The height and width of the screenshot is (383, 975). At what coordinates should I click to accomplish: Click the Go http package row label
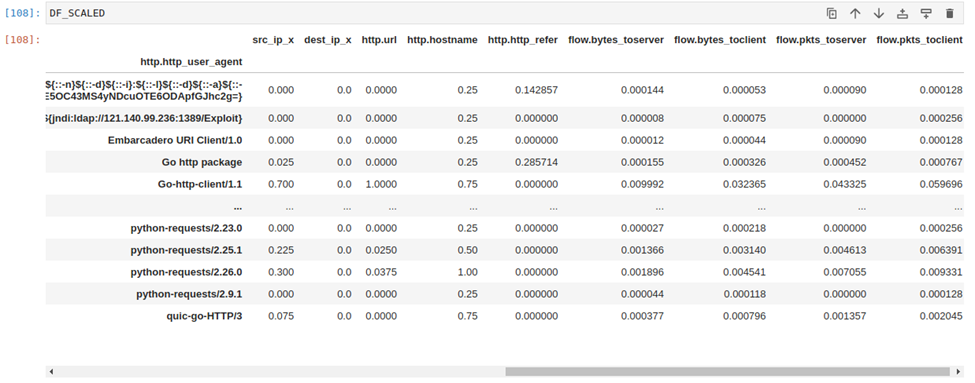click(x=202, y=162)
